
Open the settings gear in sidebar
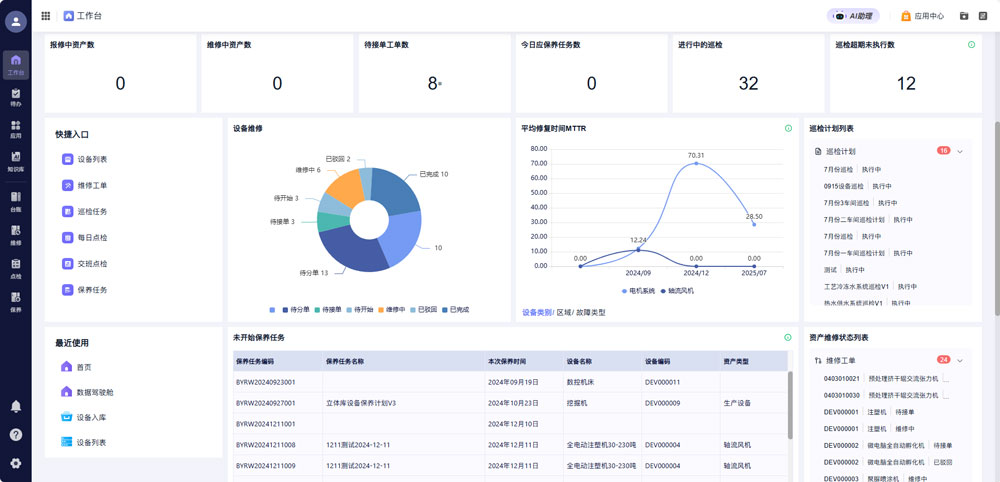coord(16,463)
